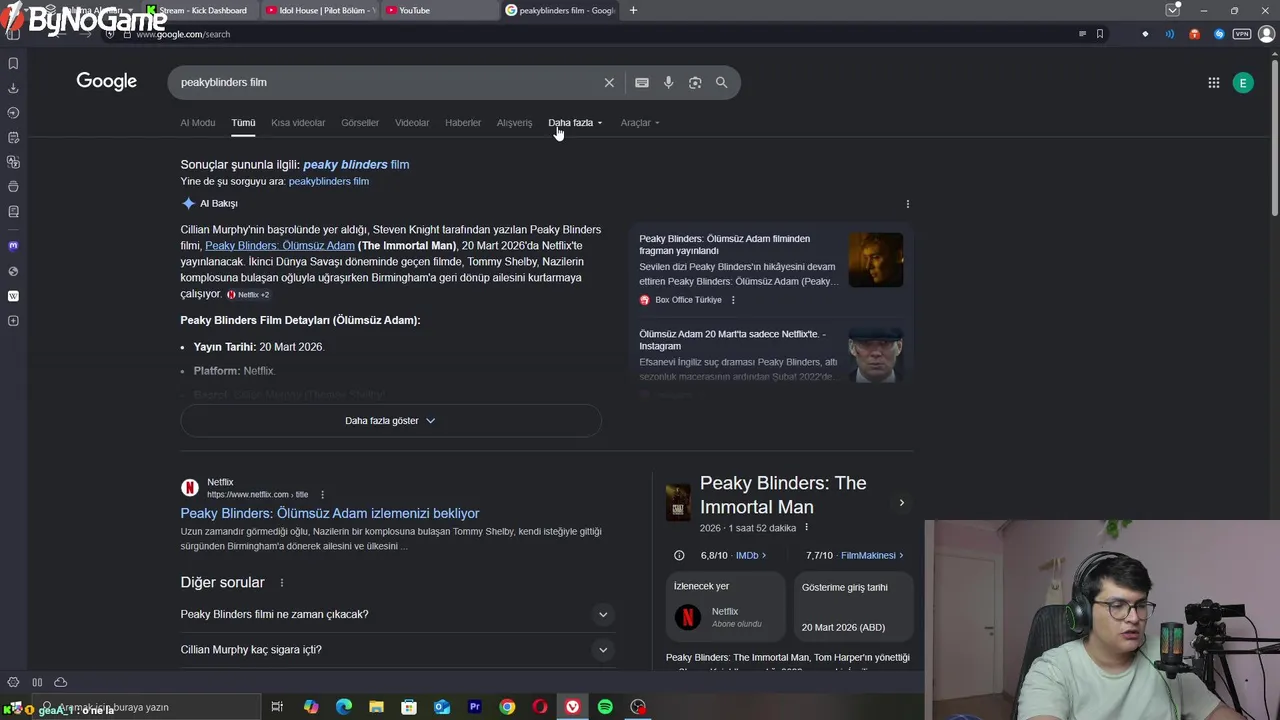
Task: Open reader mode icon in address bar
Action: [1082, 34]
